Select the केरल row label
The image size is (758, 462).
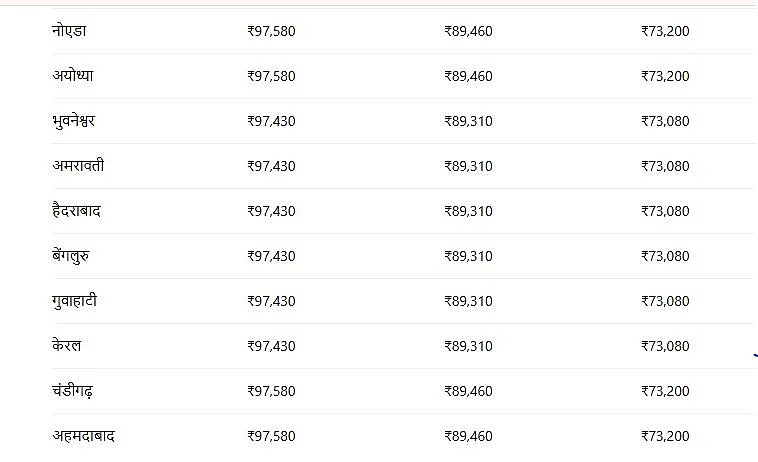(x=67, y=346)
